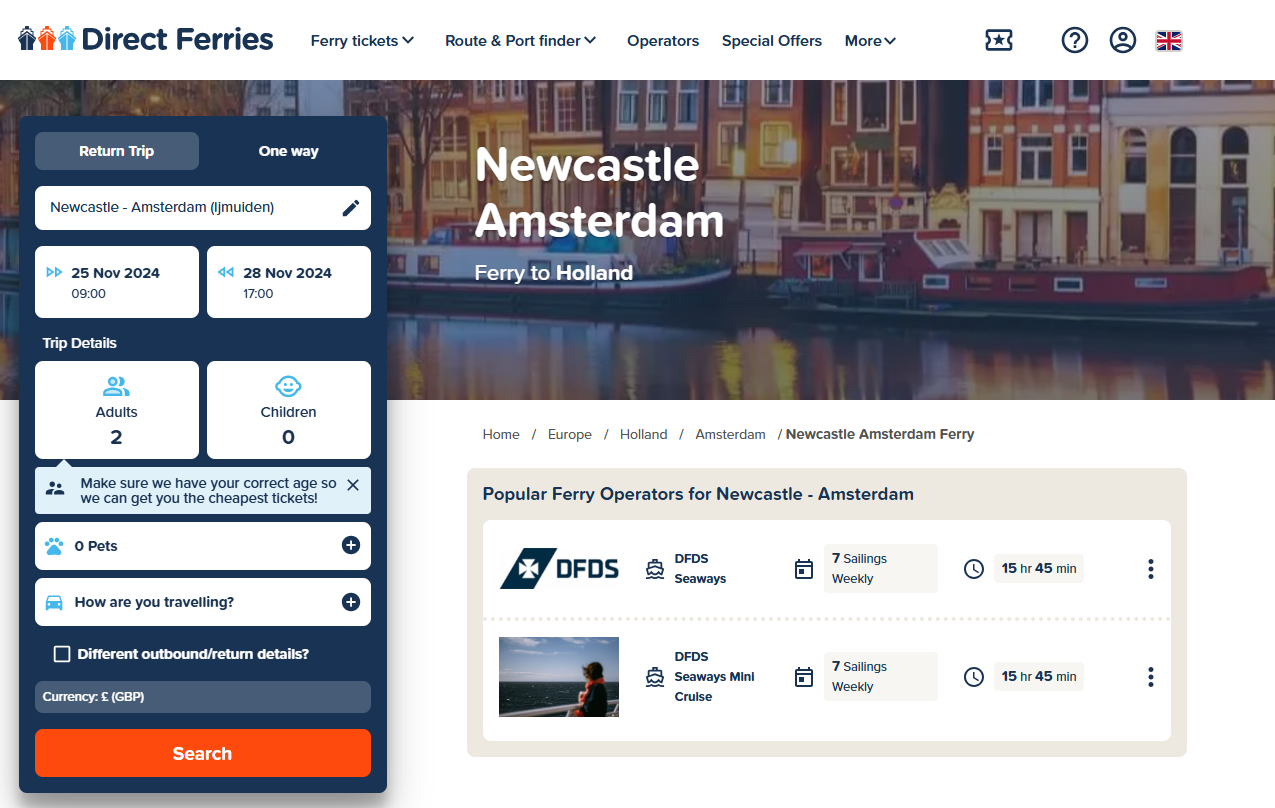
Task: Edit route using the pencil icon
Action: [x=351, y=208]
